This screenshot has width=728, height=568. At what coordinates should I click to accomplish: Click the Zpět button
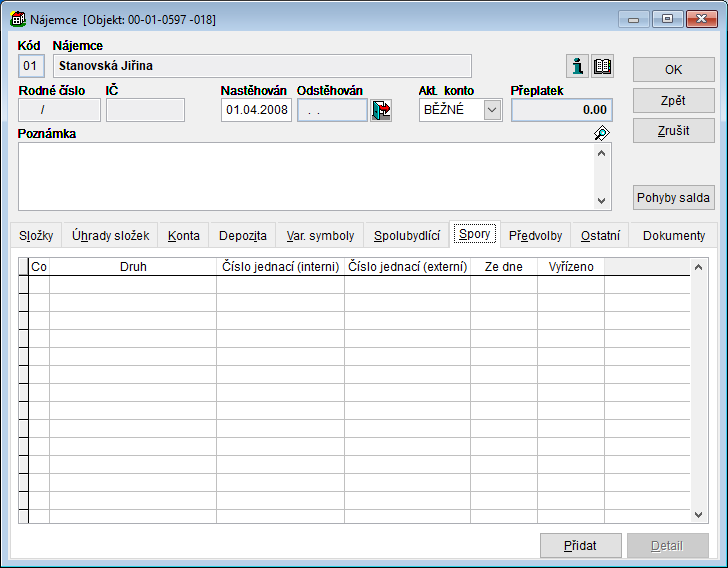[x=673, y=100]
